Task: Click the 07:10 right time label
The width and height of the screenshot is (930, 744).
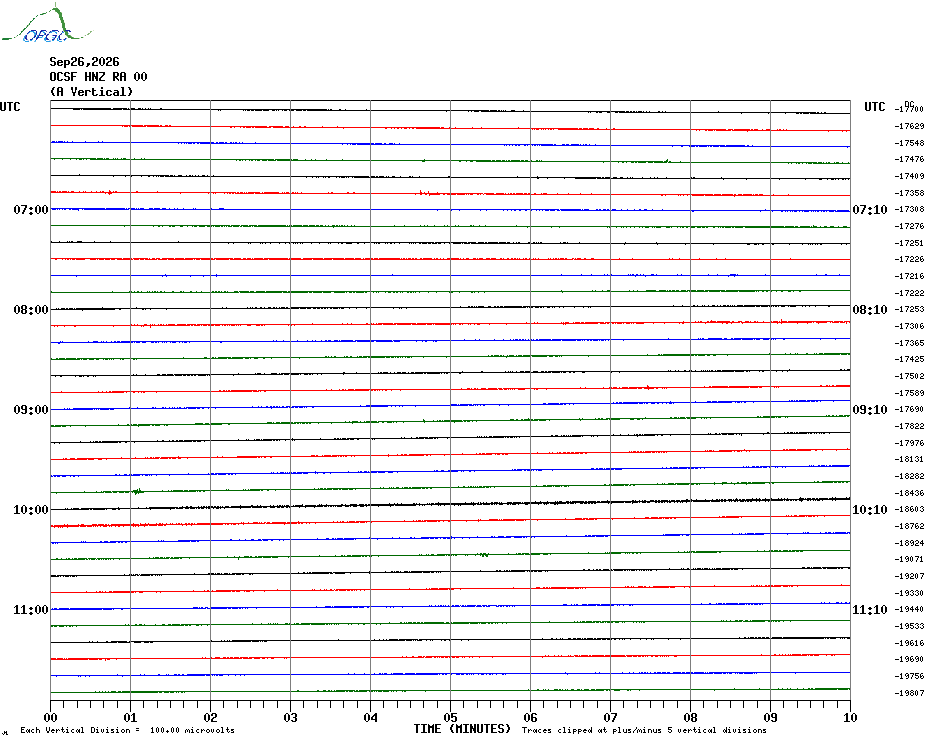Action: 870,209
